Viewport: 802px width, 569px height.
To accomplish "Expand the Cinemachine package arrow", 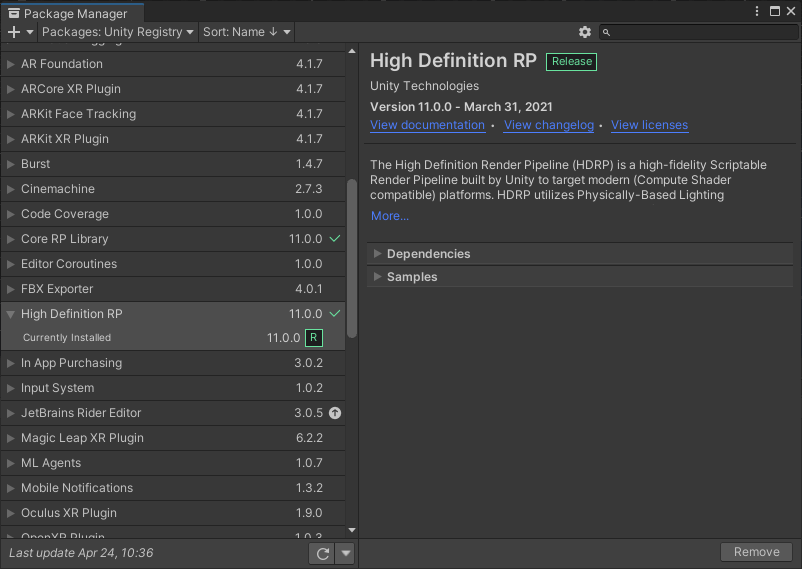I will point(11,189).
